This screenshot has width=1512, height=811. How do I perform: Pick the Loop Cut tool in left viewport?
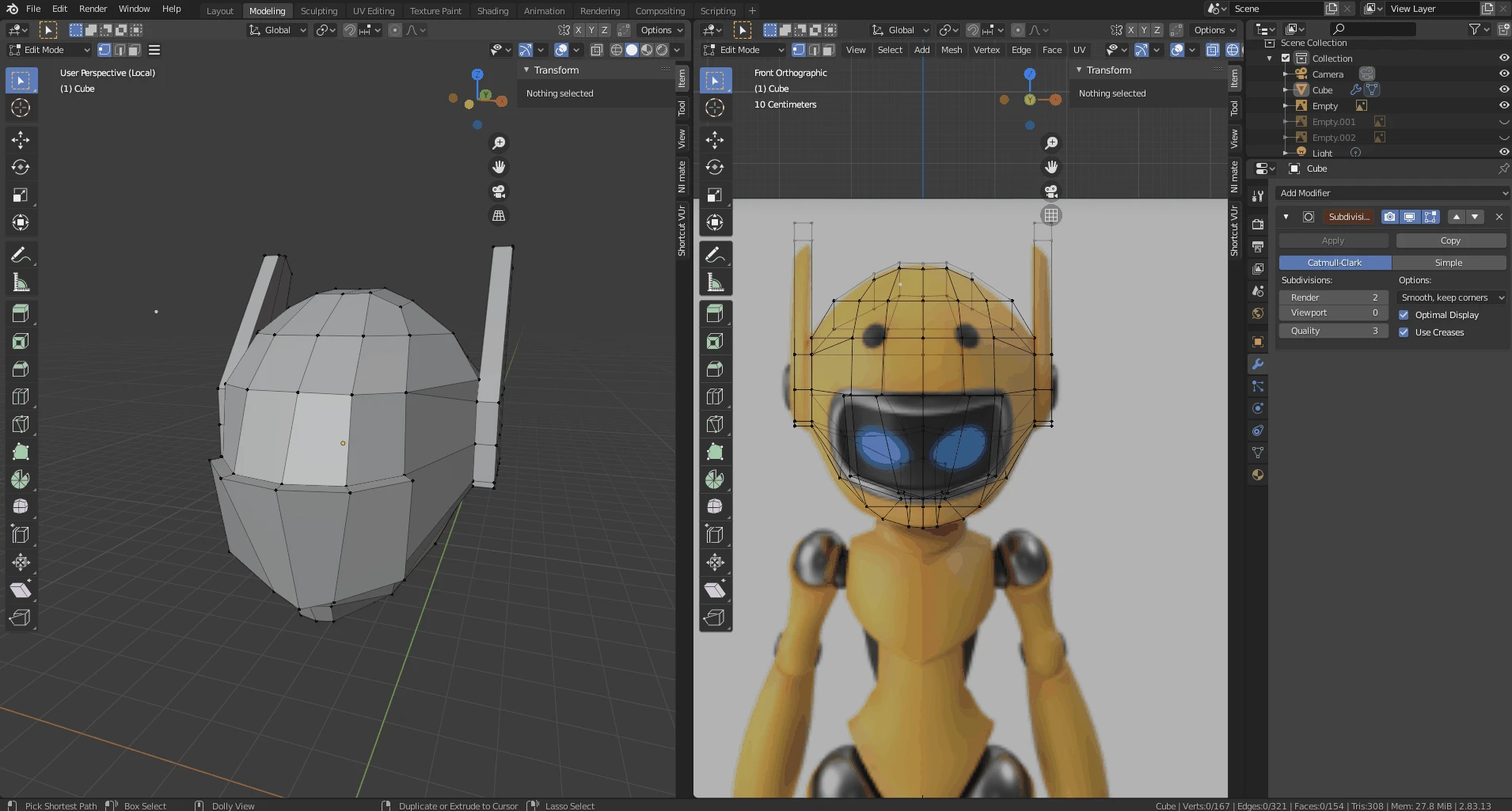[21, 397]
